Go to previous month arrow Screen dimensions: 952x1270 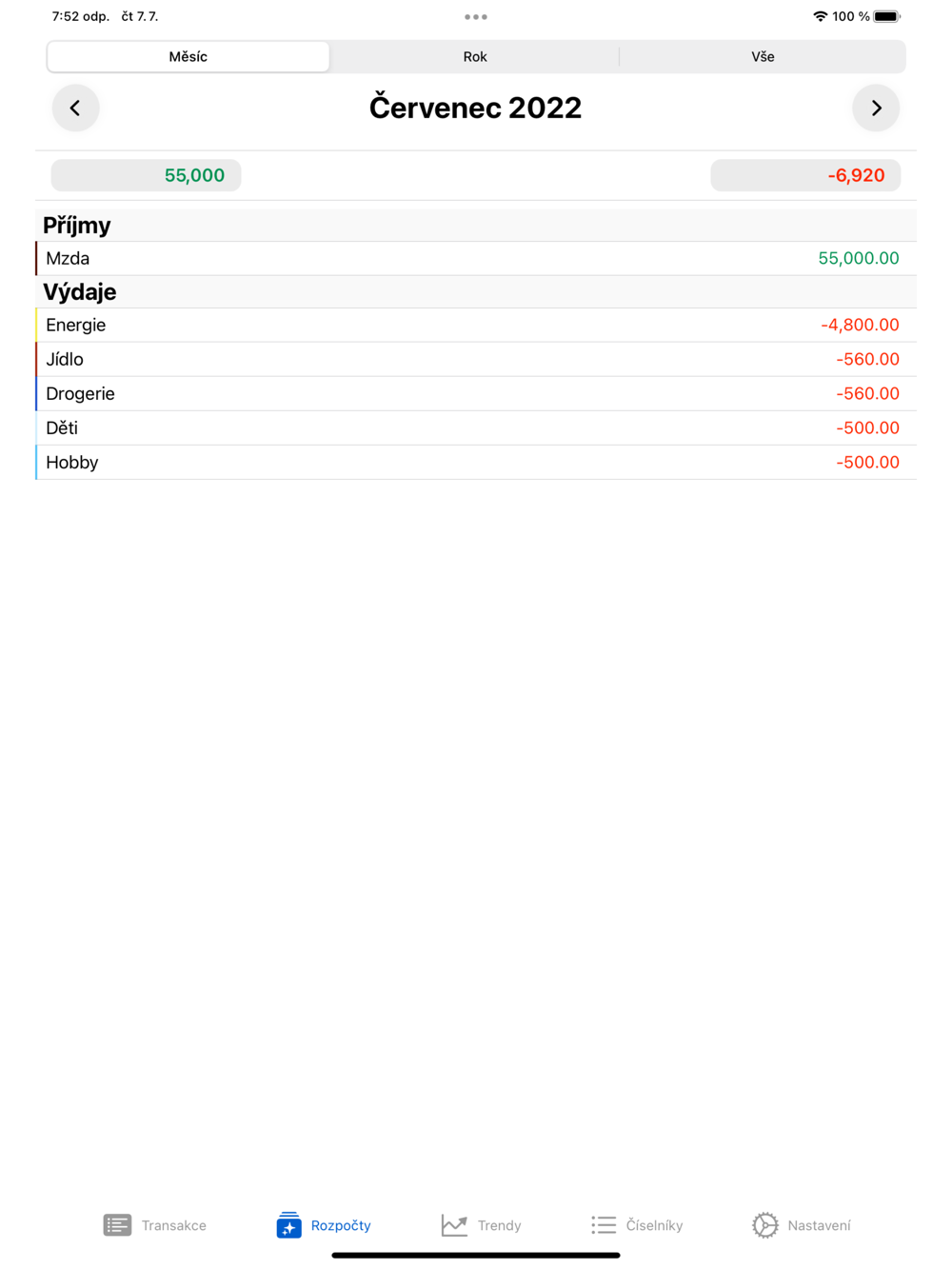[75, 108]
